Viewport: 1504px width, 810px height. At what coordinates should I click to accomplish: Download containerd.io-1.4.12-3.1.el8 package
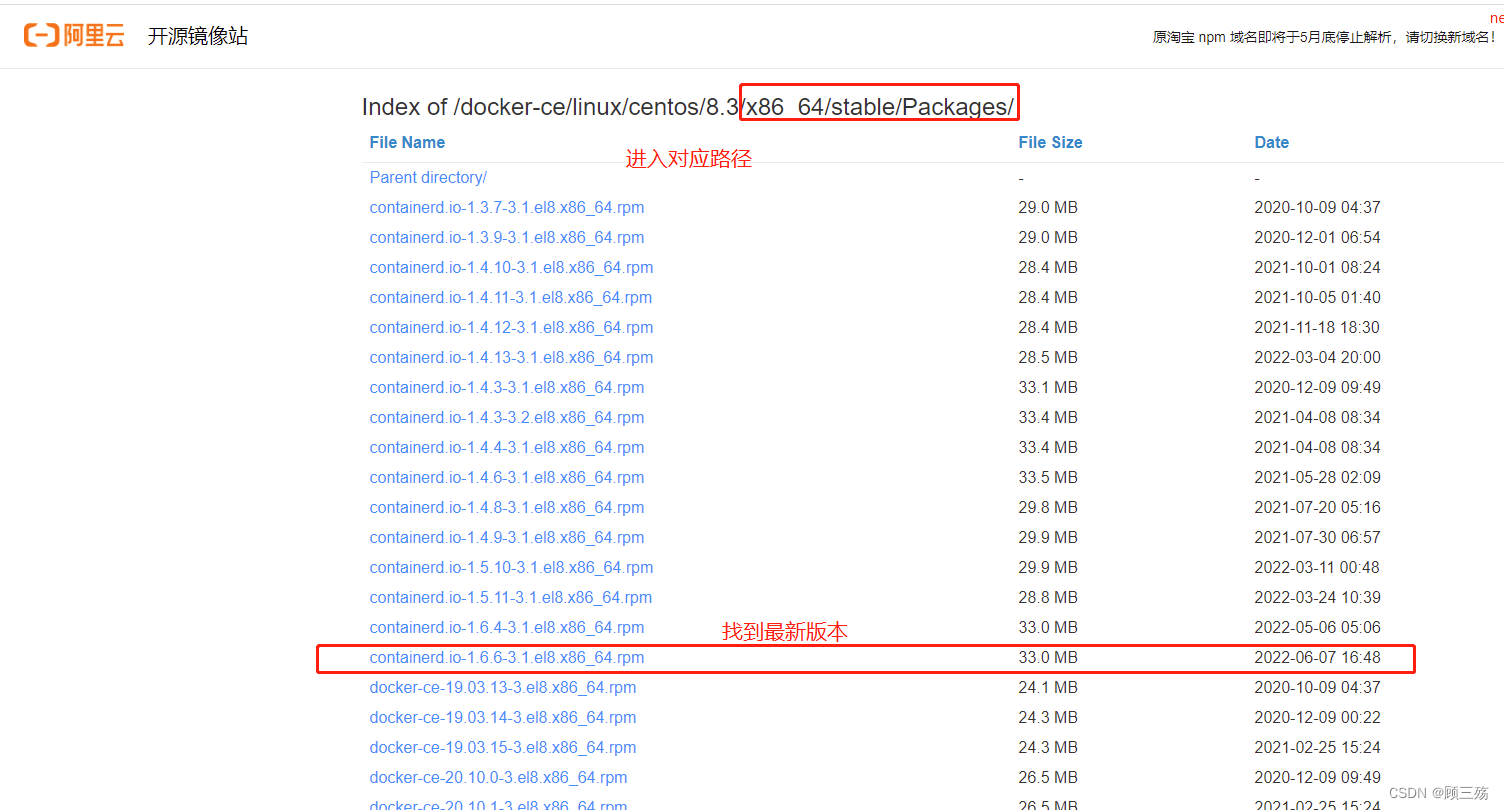point(511,327)
